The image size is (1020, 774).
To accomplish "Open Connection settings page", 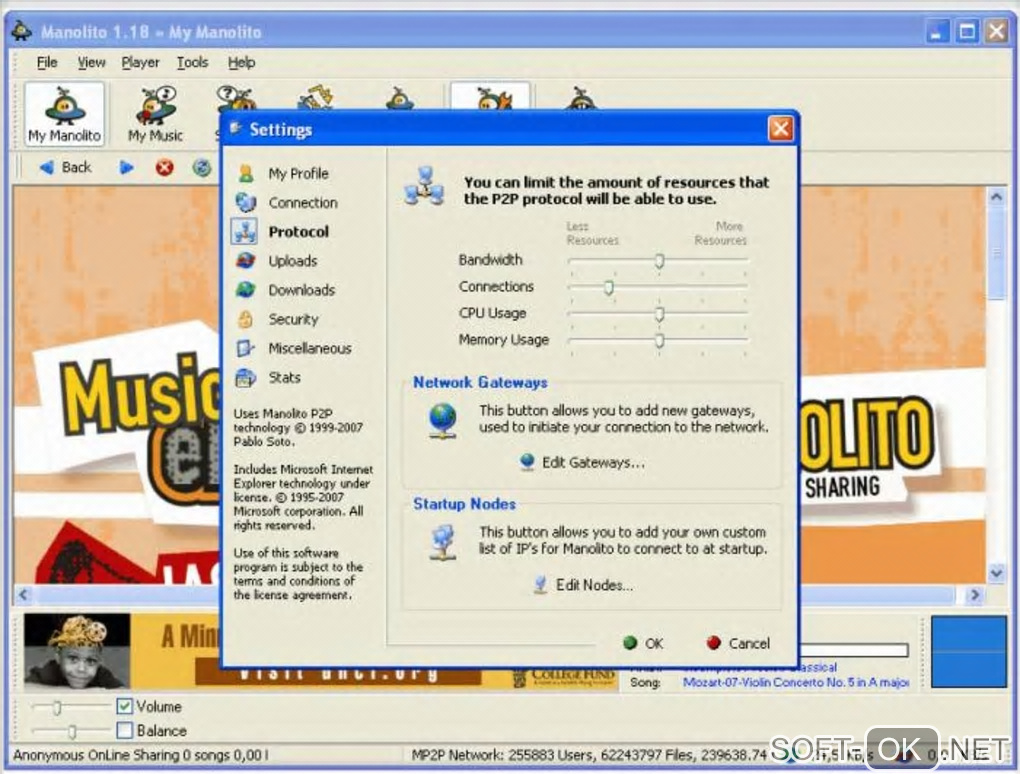I will [x=302, y=203].
